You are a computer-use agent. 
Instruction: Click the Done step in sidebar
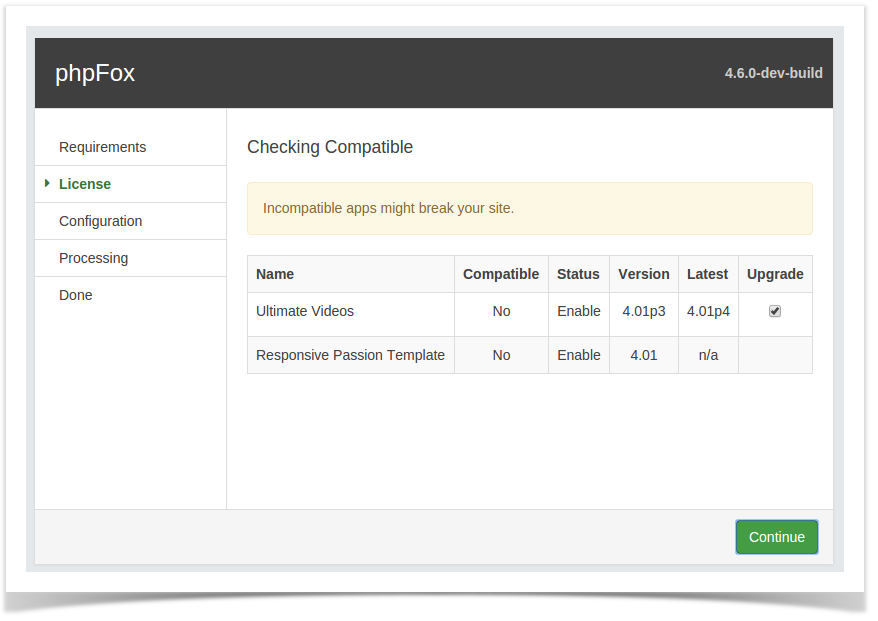tap(76, 295)
